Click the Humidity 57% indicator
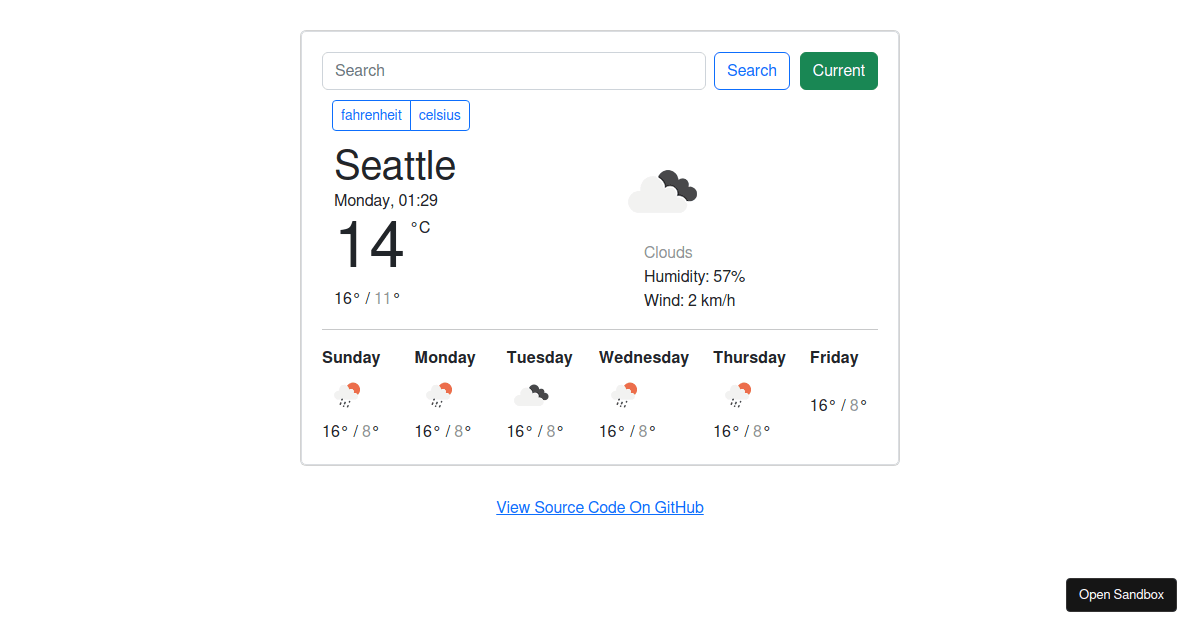 [695, 276]
